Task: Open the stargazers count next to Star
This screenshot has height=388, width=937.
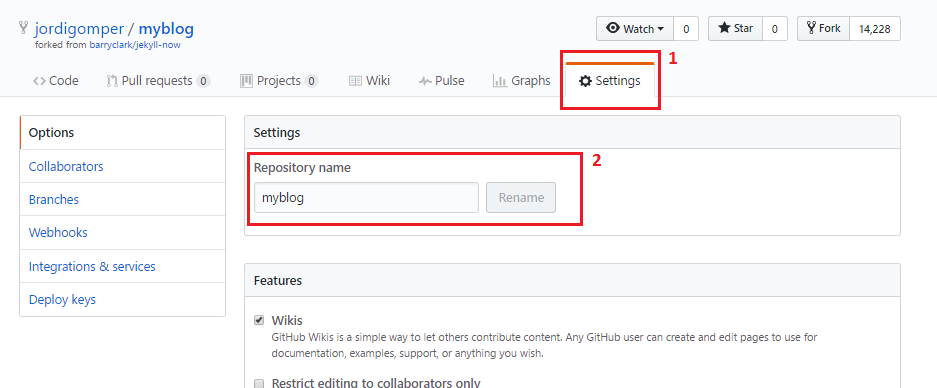Action: pos(774,28)
